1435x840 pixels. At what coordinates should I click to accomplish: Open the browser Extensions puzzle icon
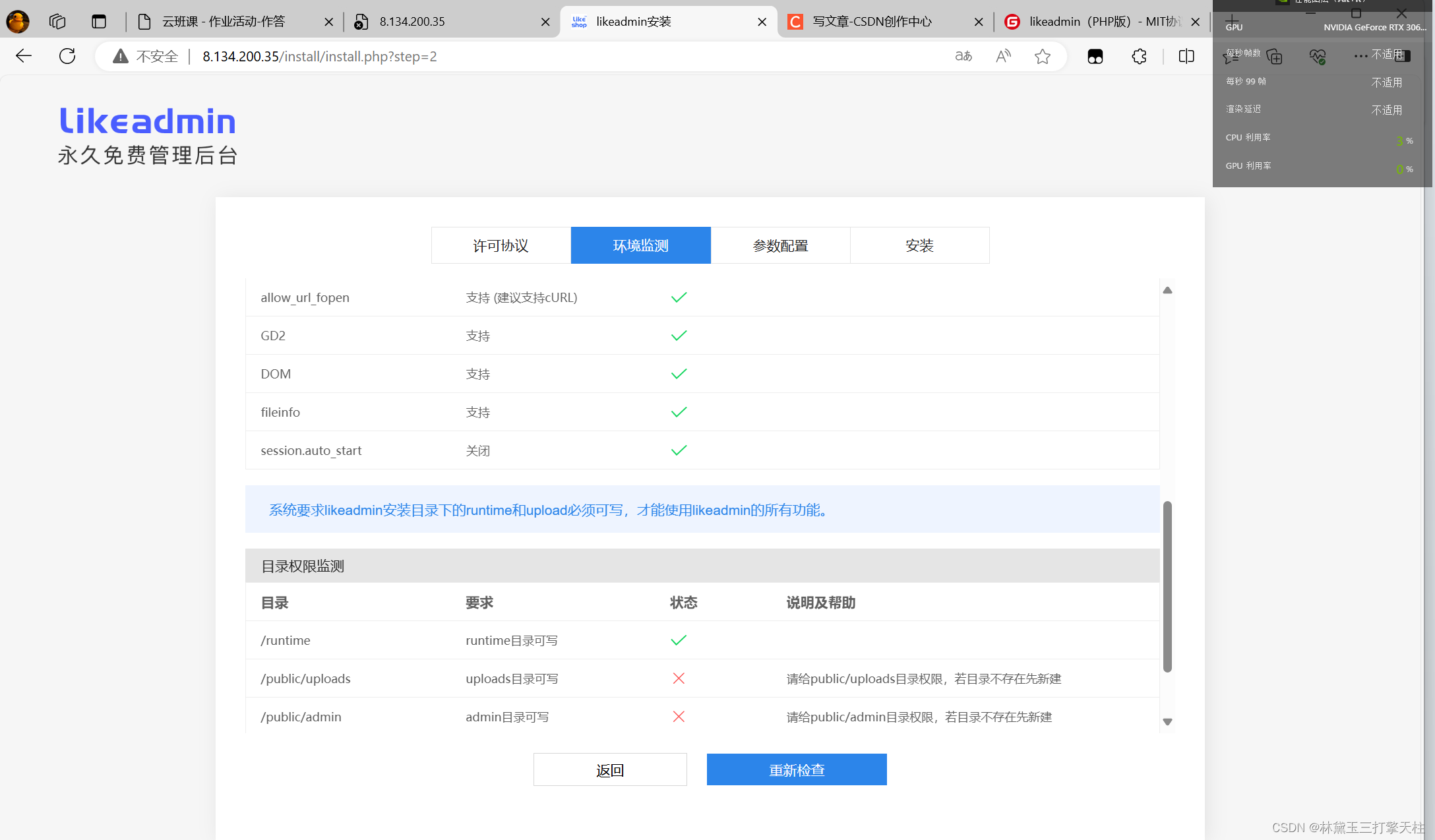(1139, 57)
